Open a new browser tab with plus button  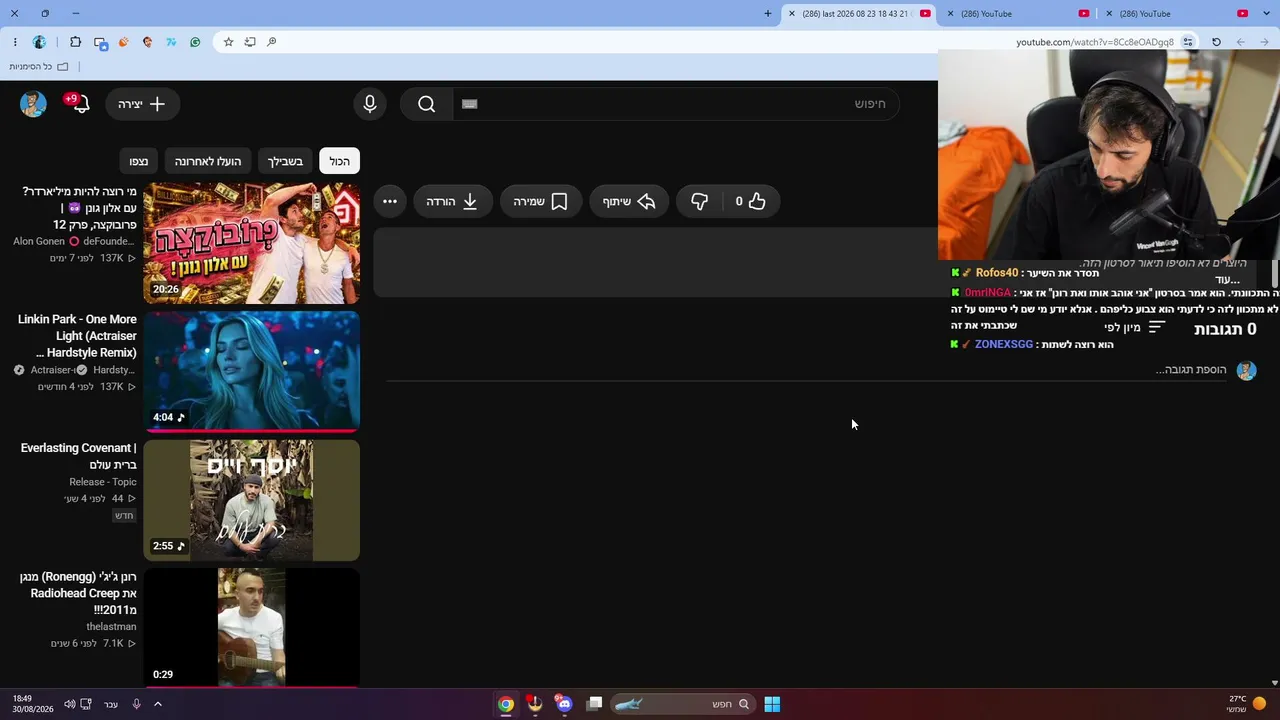click(x=768, y=14)
